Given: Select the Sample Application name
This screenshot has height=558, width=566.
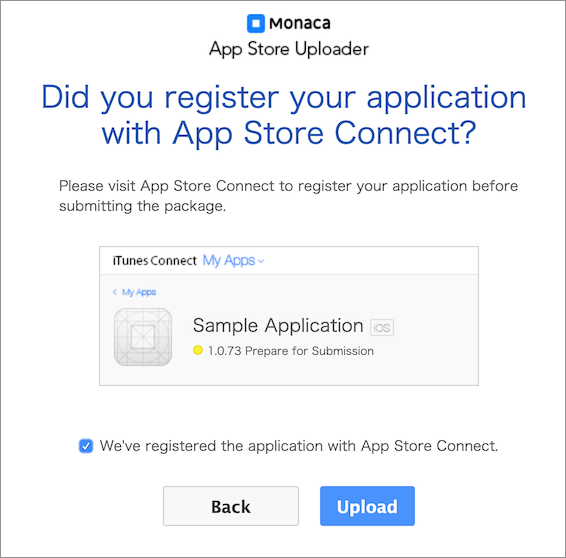Looking at the screenshot, I should [278, 326].
